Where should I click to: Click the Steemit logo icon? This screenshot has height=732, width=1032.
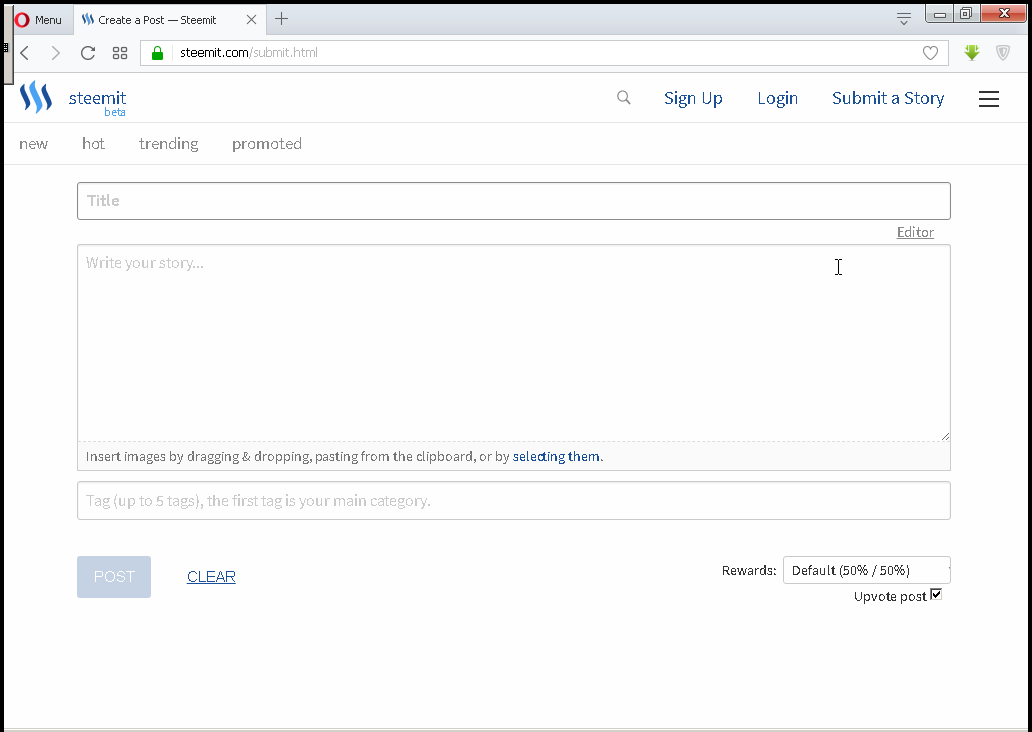[36, 97]
